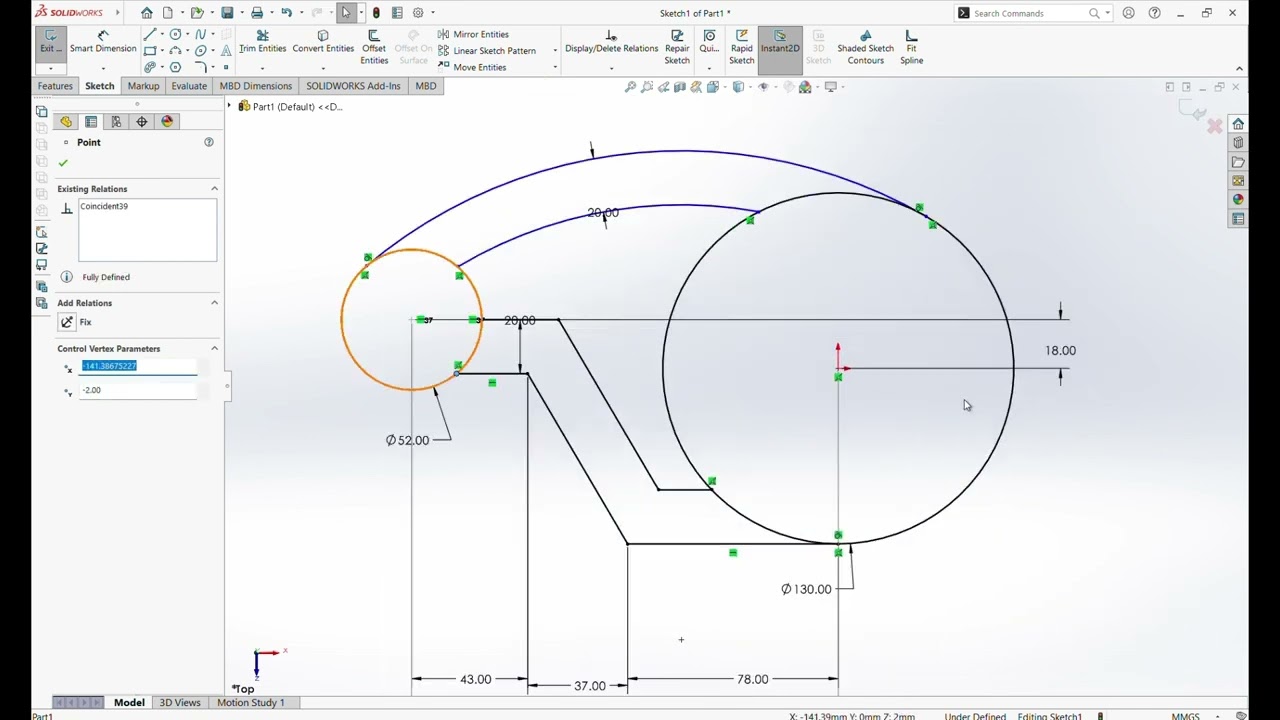
Task: Switch to Motion Study 1 tab
Action: [250, 702]
